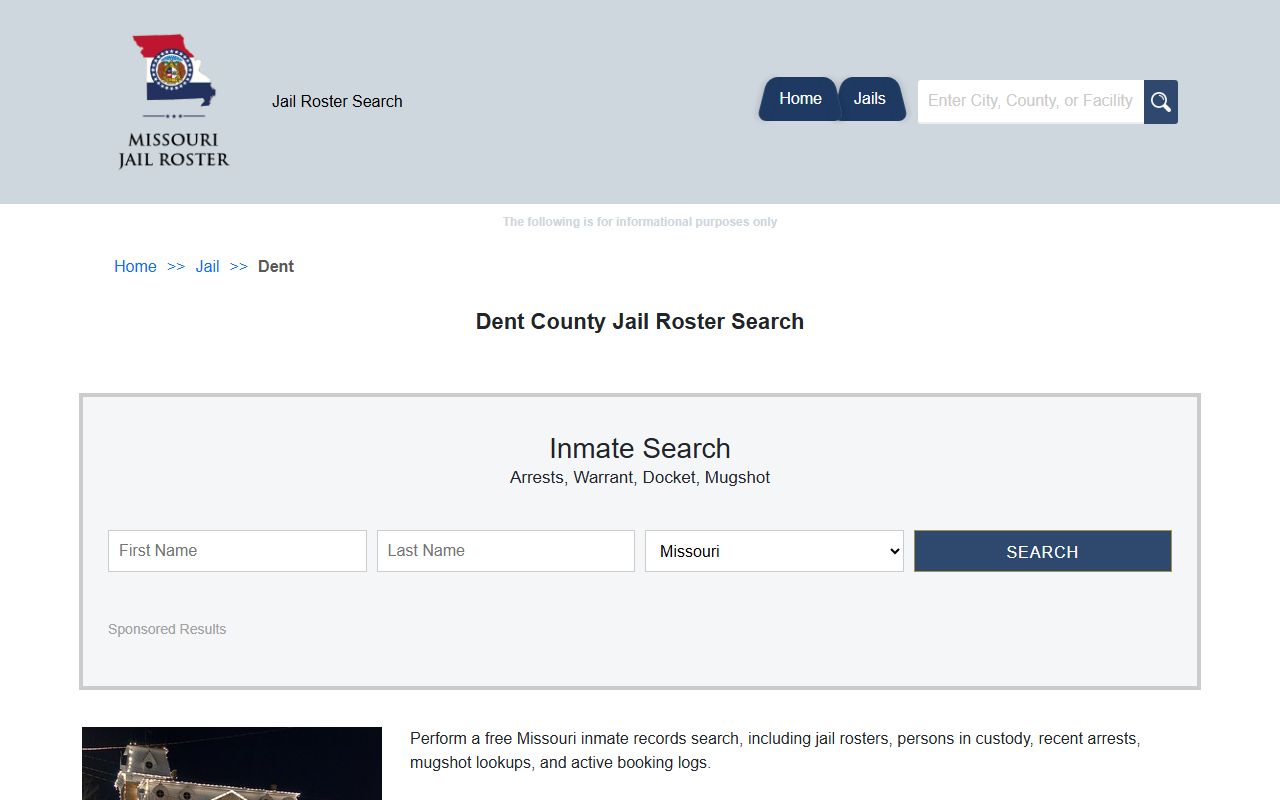Click into the First Name field
The width and height of the screenshot is (1280, 800).
pos(237,551)
